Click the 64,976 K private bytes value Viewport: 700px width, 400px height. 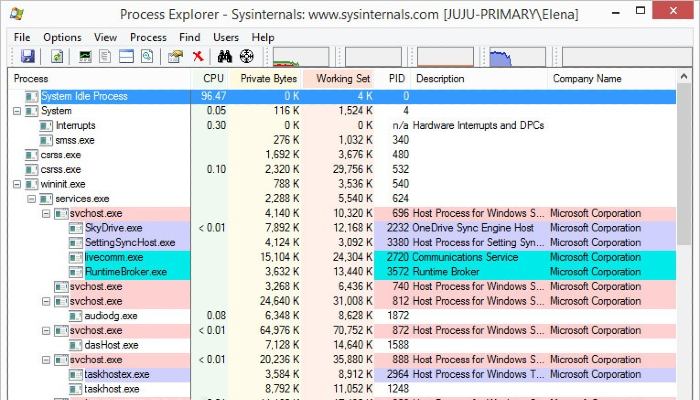[279, 330]
